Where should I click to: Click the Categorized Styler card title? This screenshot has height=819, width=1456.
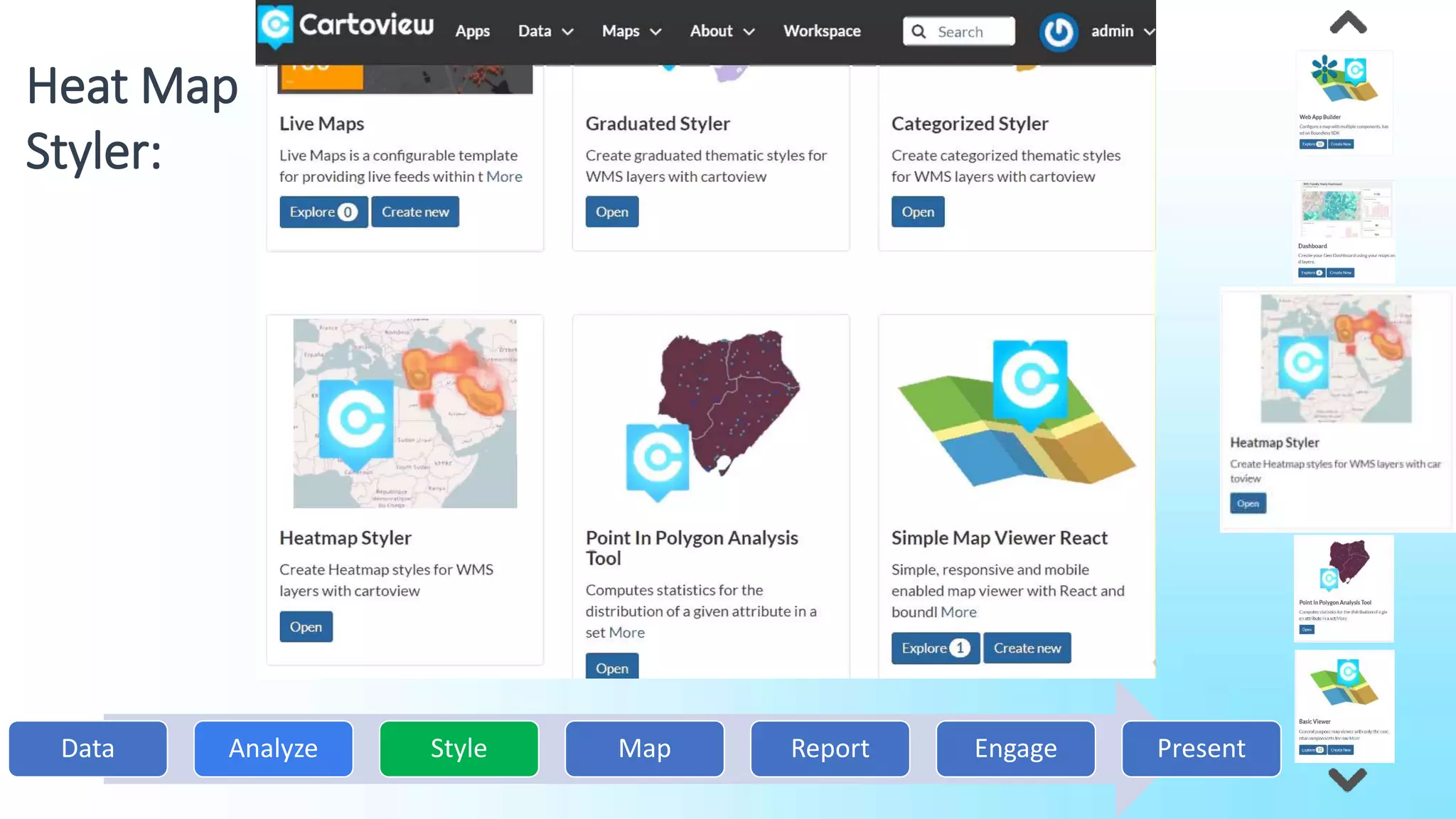[x=970, y=124]
